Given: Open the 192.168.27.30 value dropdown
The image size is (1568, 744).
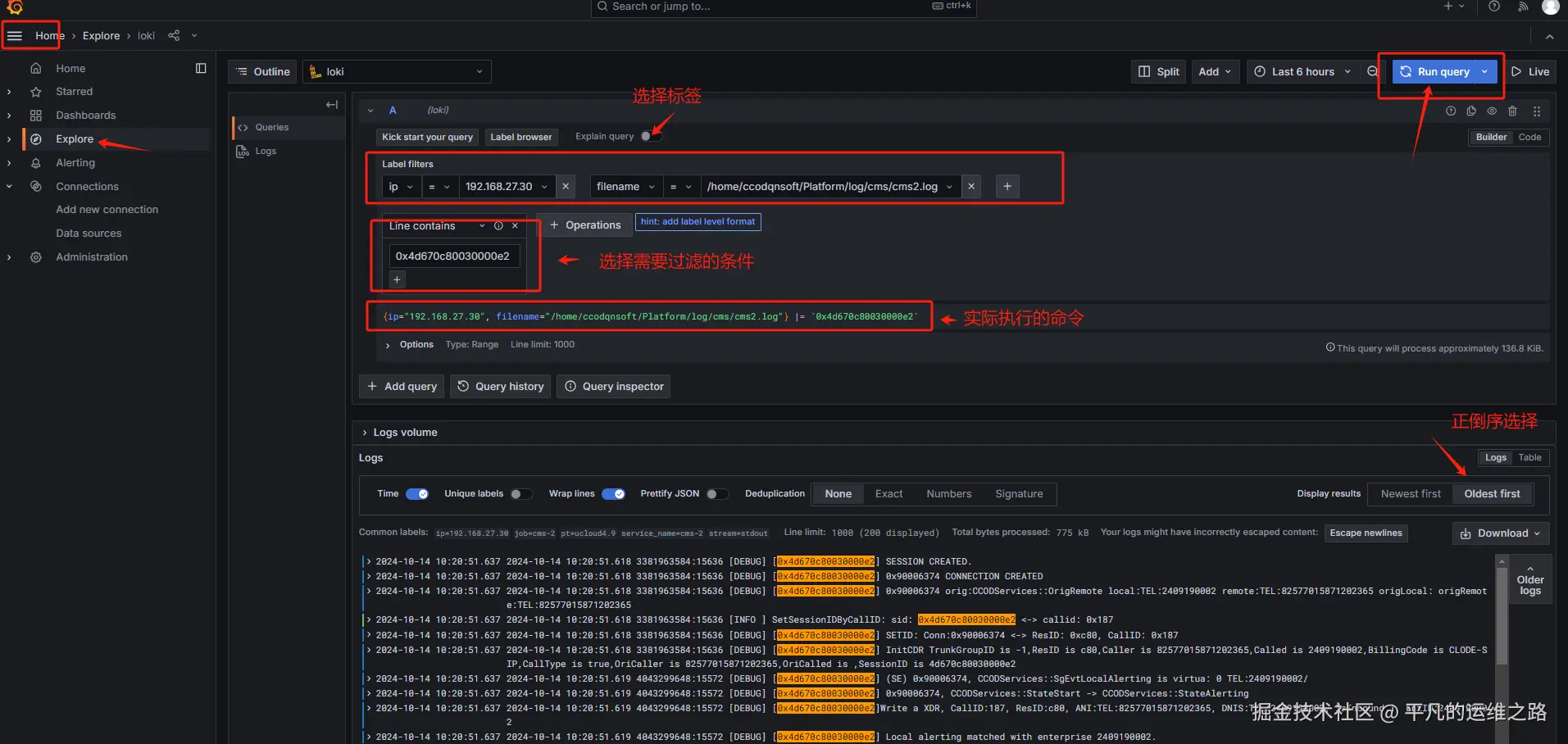Looking at the screenshot, I should click(x=507, y=187).
